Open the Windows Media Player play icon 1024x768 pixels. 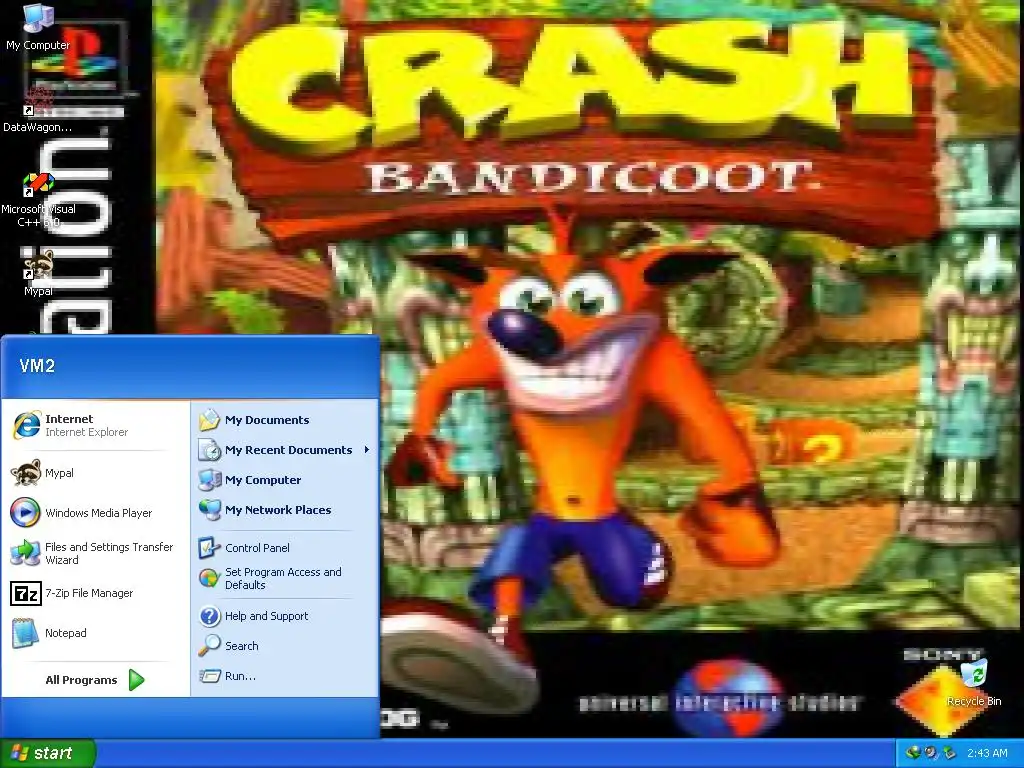point(25,513)
